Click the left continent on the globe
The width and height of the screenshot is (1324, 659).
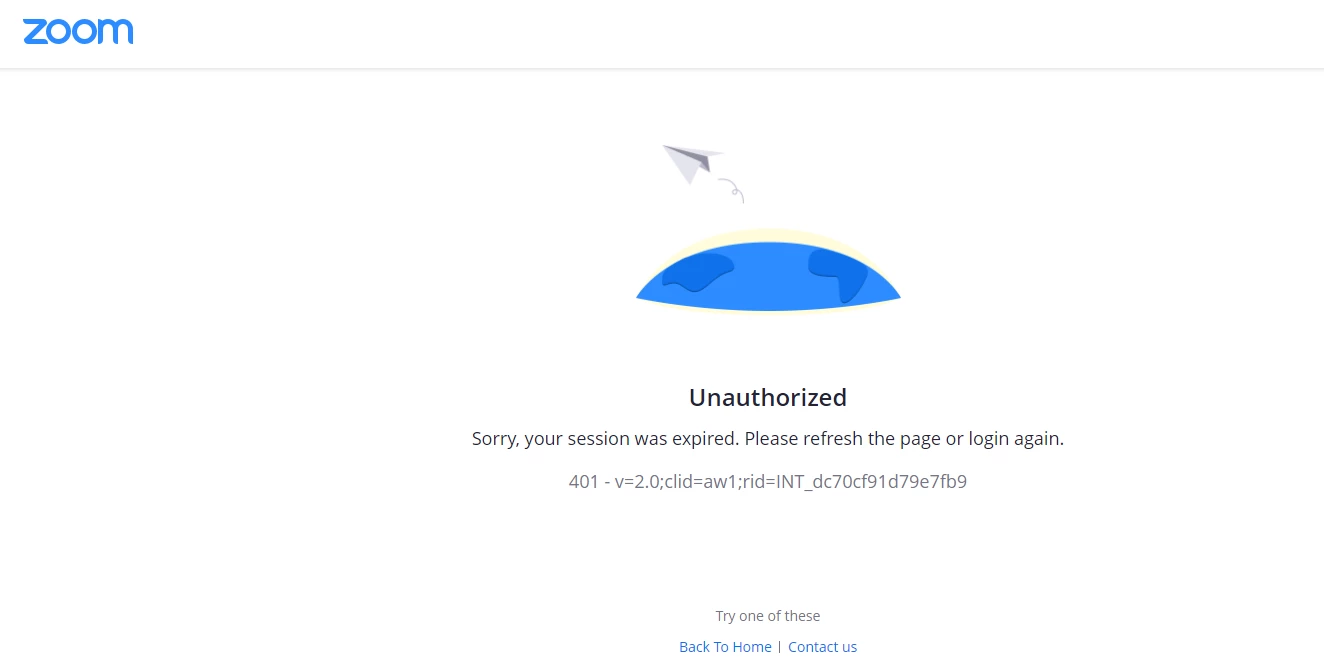pyautogui.click(x=698, y=272)
